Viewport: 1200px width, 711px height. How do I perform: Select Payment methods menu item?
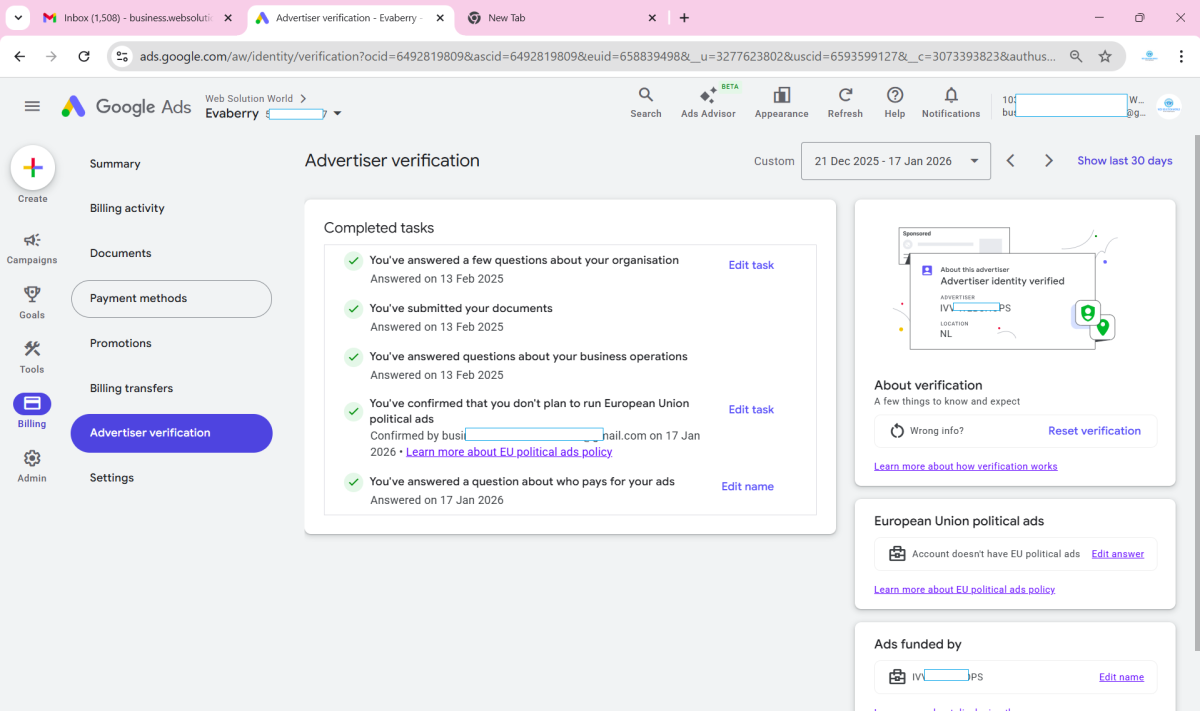tap(171, 299)
